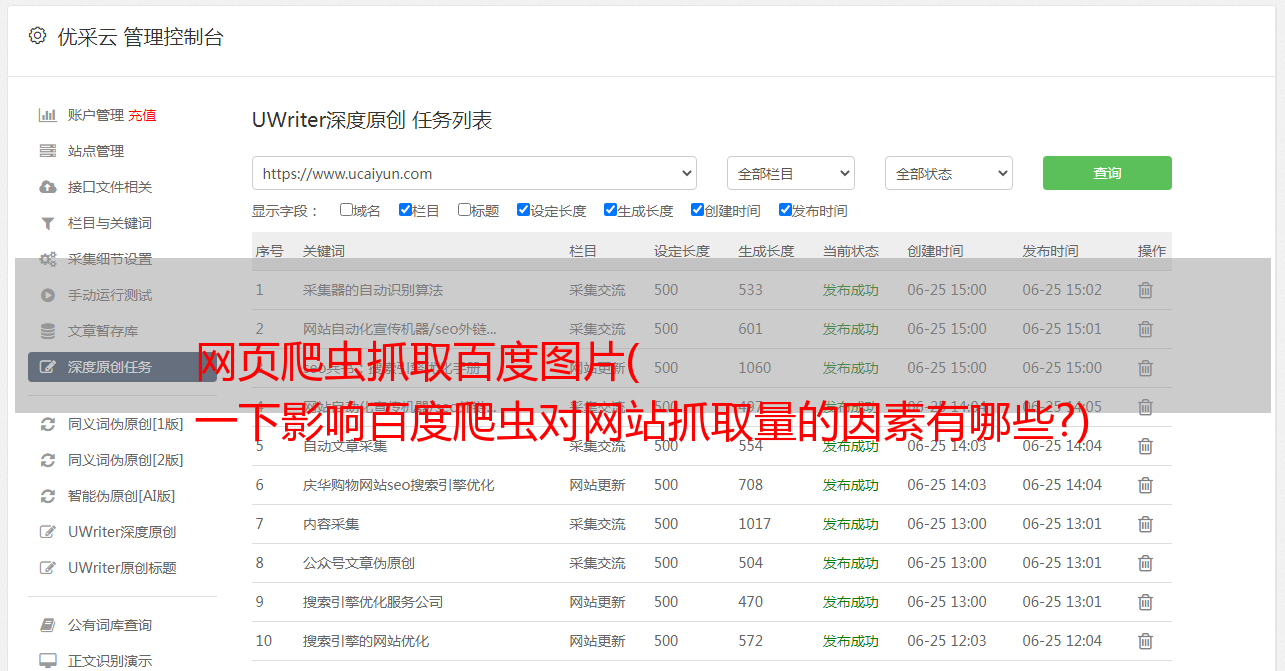Image resolution: width=1285 pixels, height=671 pixels.
Task: Click the 当前状态 column header
Action: (851, 251)
